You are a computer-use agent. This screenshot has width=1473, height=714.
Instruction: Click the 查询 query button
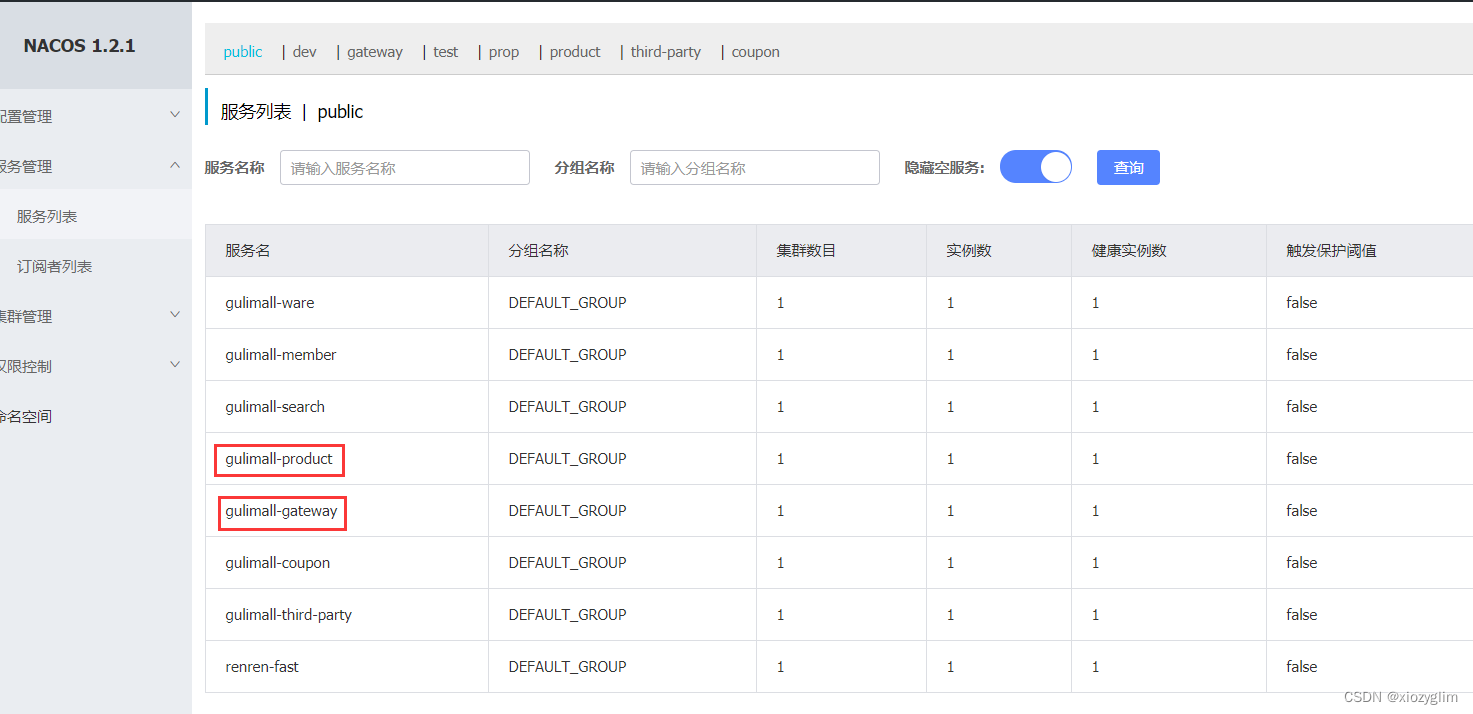click(x=1128, y=167)
